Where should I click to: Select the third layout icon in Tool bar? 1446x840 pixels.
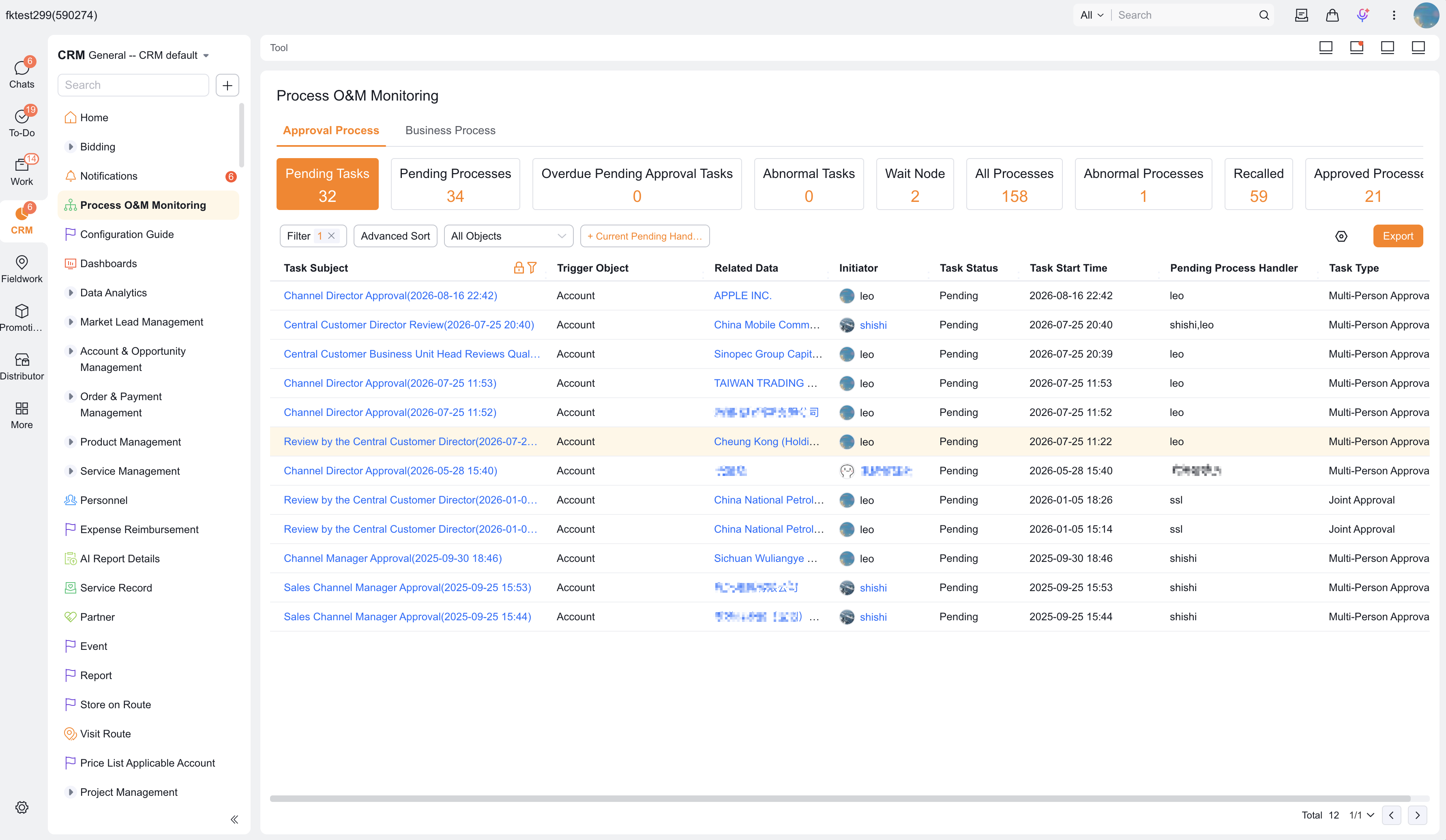click(1388, 47)
